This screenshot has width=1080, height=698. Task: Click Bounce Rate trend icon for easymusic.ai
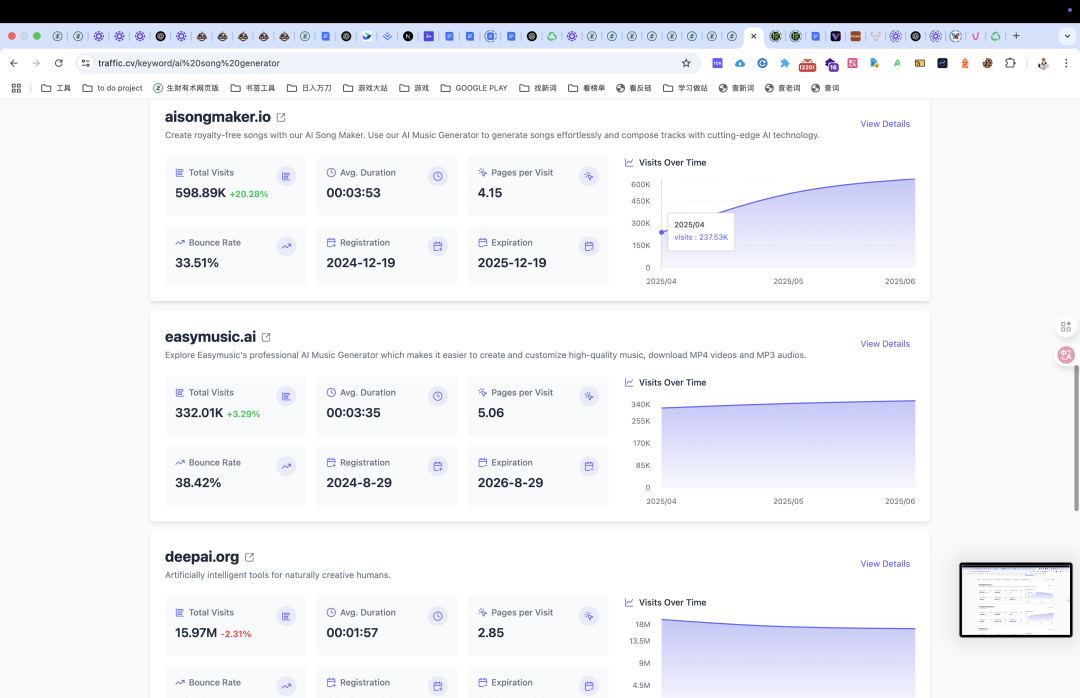(286, 466)
